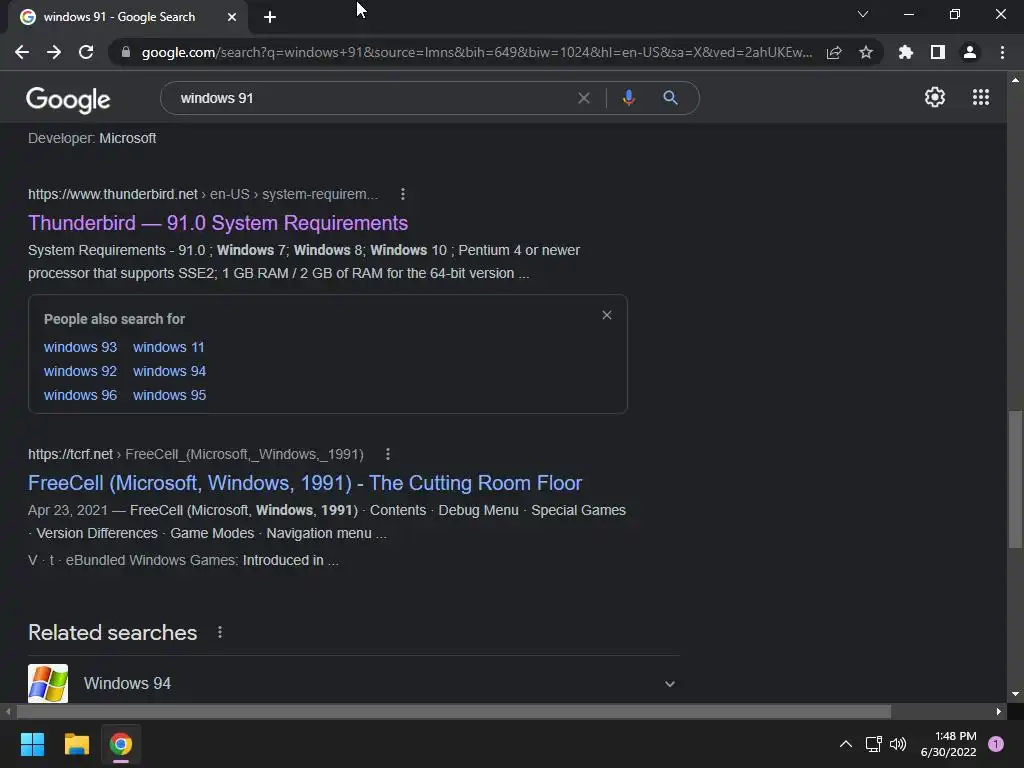Open Google quick settings gear
This screenshot has height=768, width=1024.
point(935,97)
